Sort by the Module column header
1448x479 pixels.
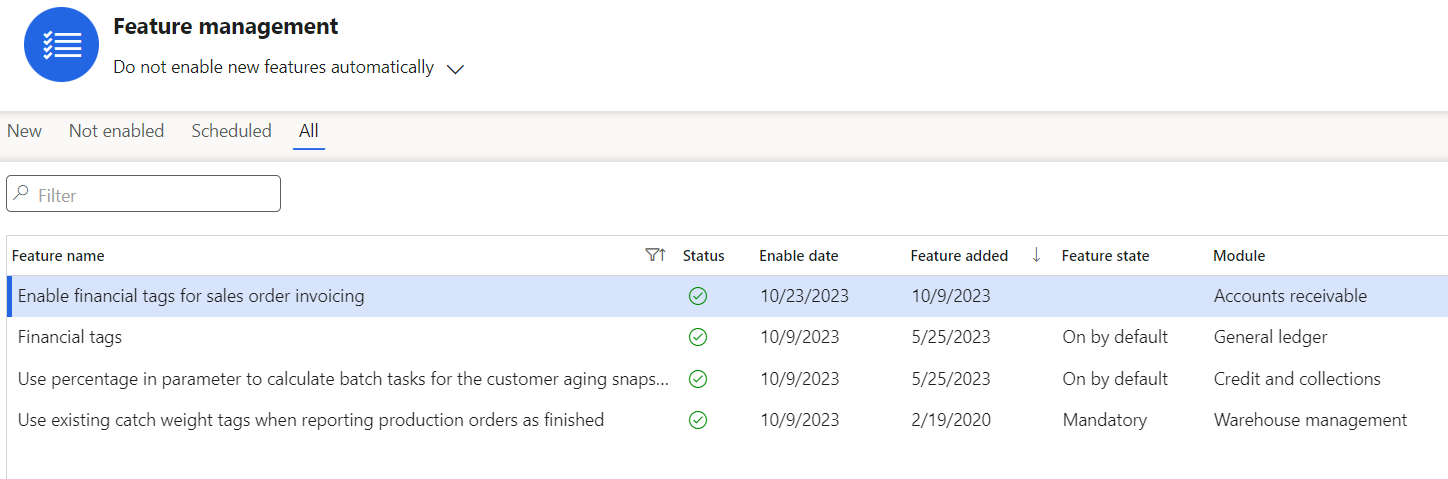(x=1239, y=256)
